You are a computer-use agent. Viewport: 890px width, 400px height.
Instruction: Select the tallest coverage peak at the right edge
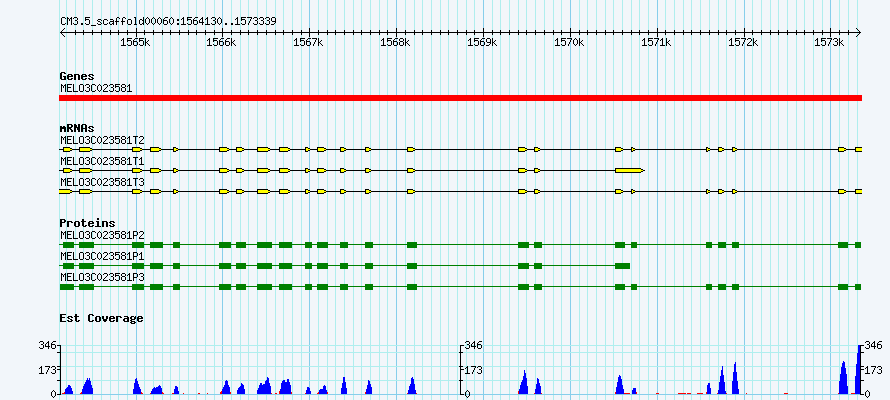click(859, 370)
